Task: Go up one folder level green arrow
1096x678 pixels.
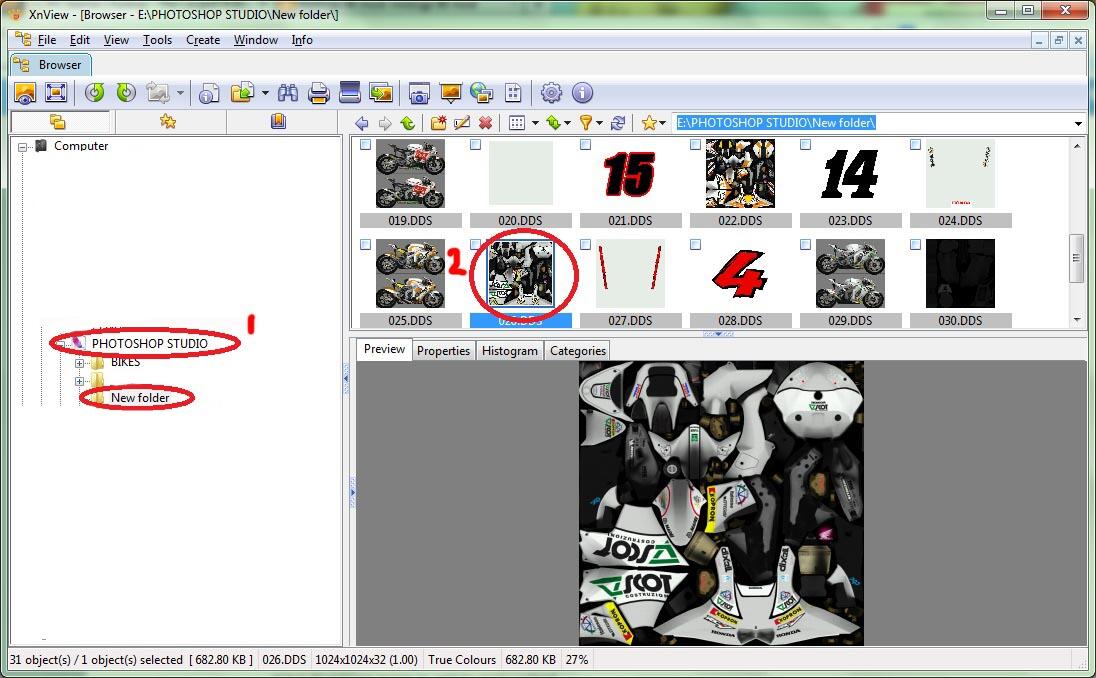Action: pos(408,124)
